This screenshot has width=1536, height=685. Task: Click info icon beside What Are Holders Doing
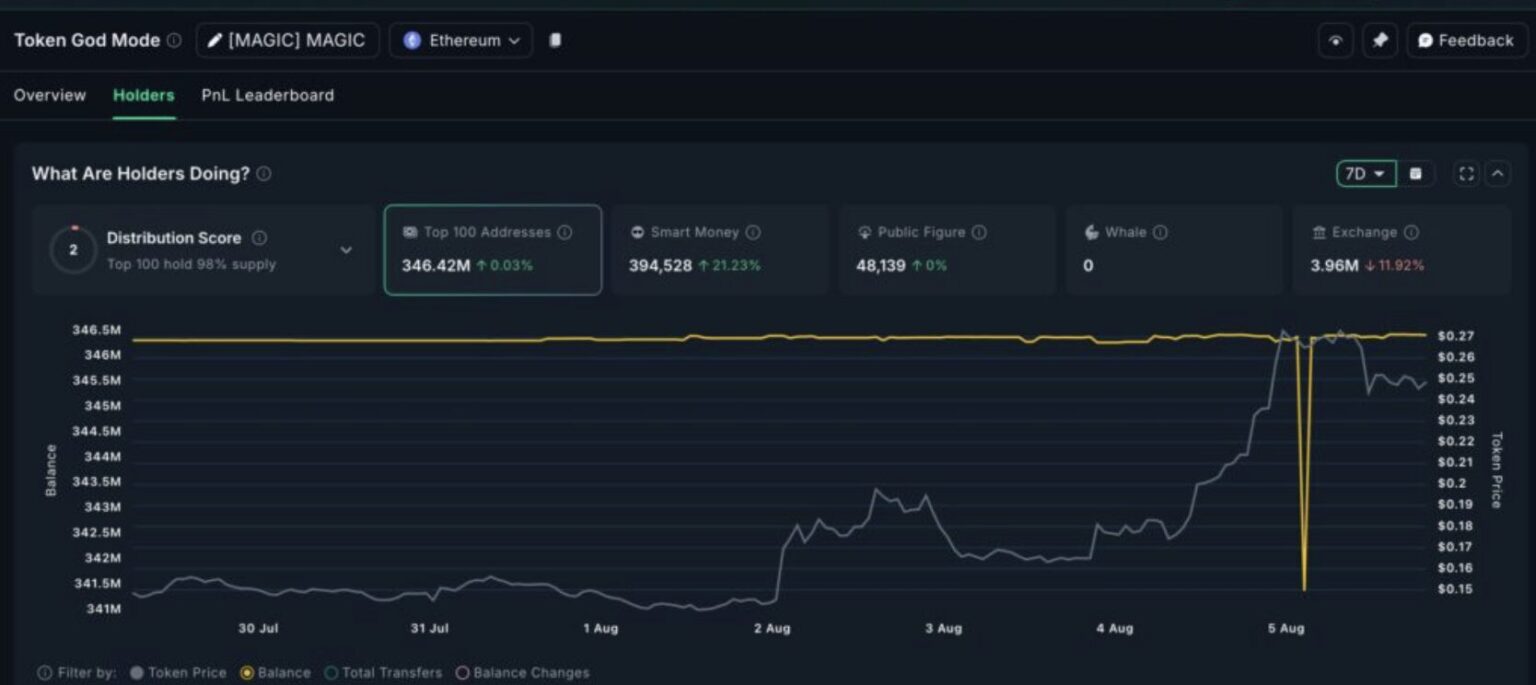pos(264,174)
